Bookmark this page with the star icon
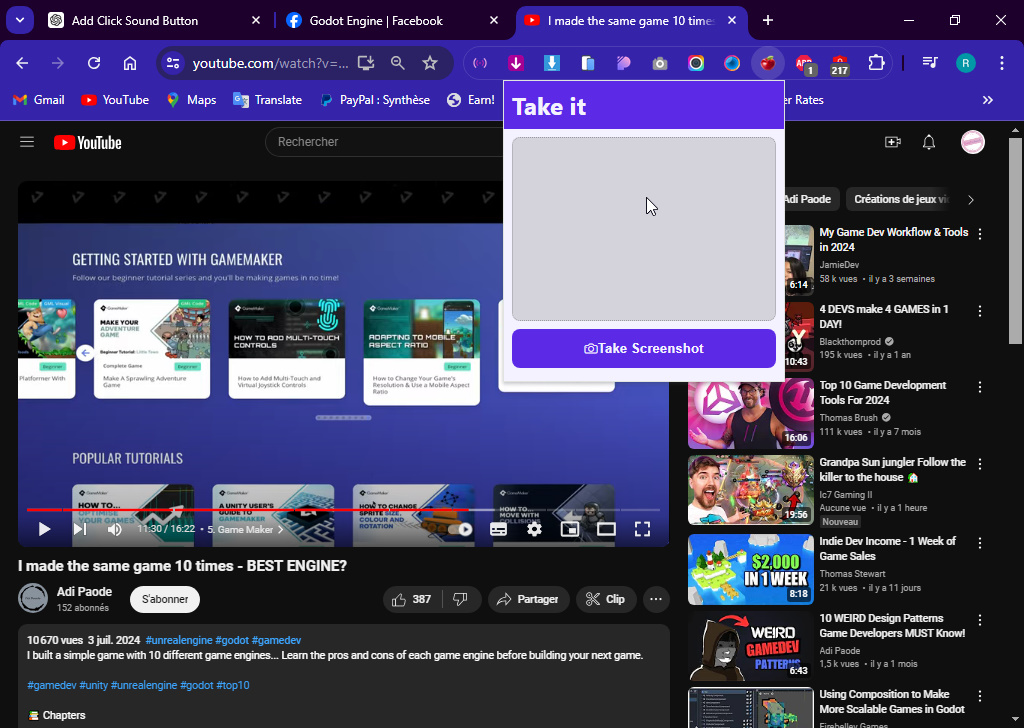This screenshot has height=728, width=1024. click(x=430, y=63)
